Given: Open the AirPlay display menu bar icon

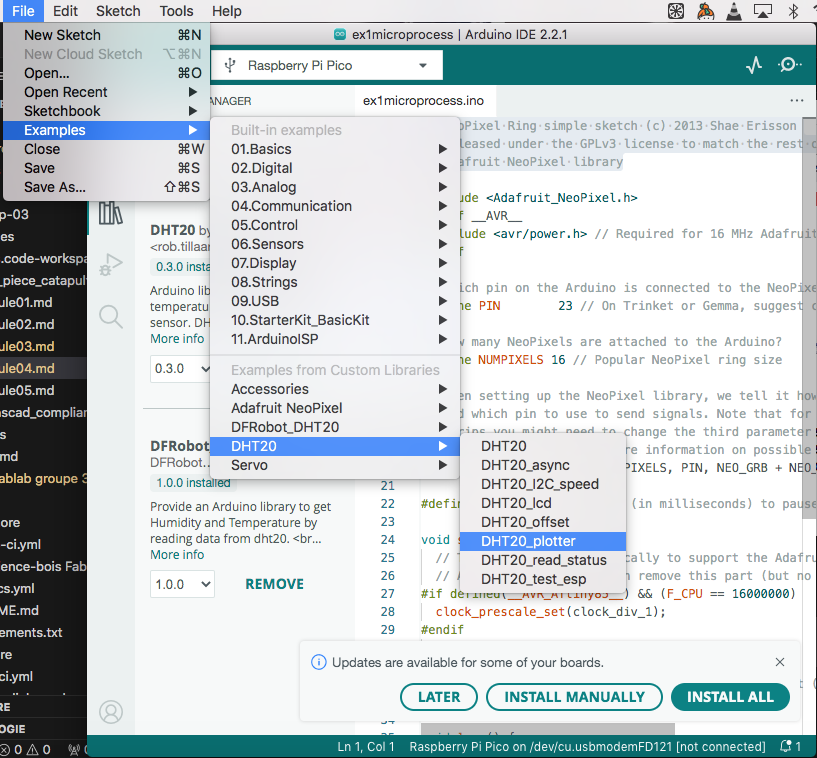Looking at the screenshot, I should 762,11.
